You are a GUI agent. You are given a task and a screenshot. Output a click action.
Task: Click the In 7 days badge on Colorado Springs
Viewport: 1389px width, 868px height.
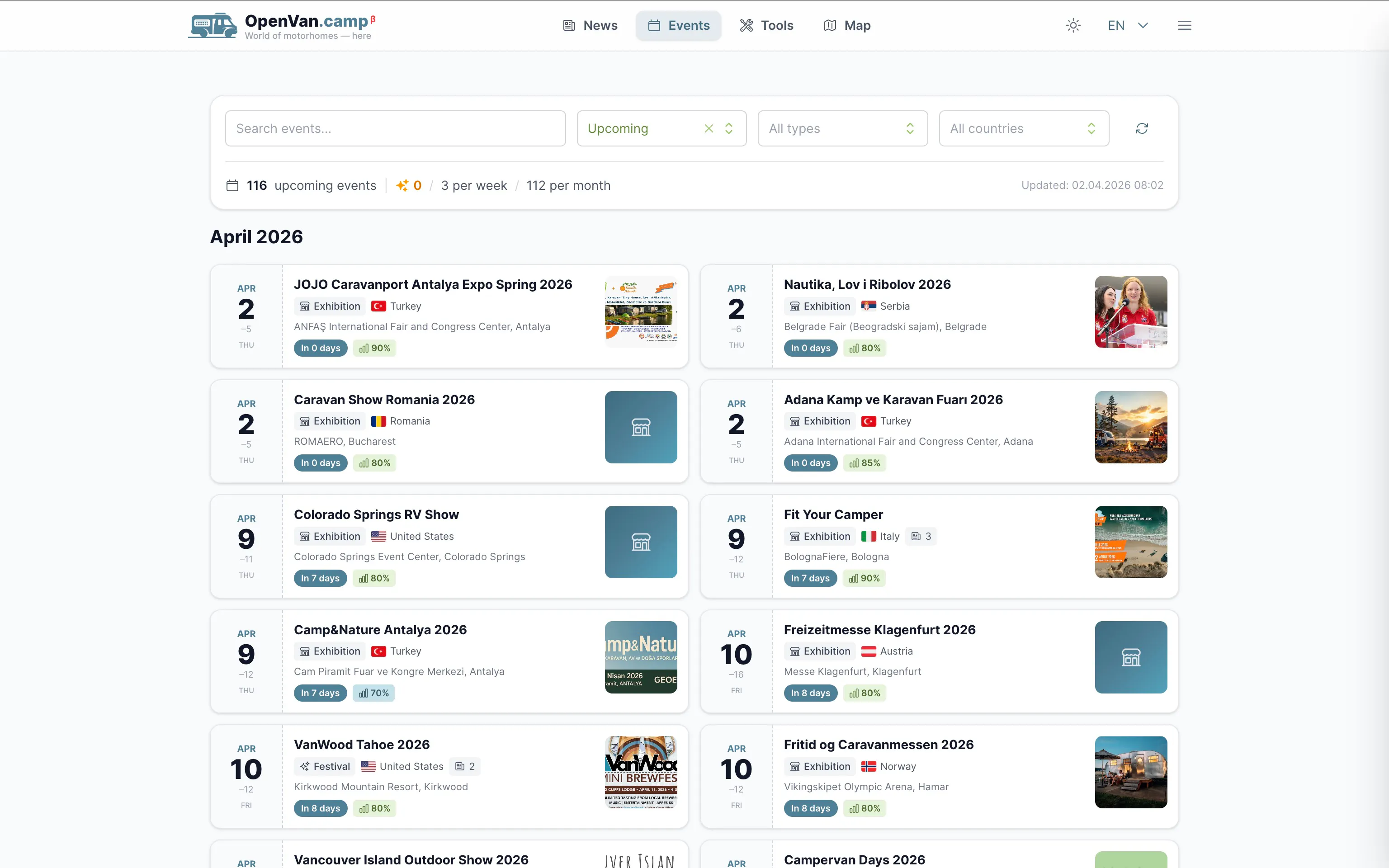(x=320, y=579)
